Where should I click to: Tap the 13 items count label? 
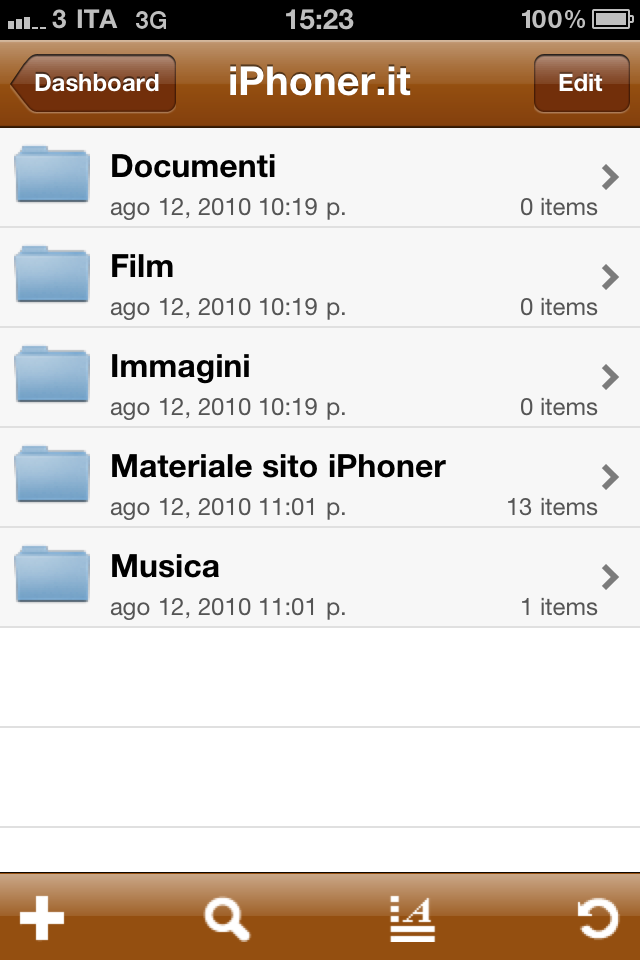pos(552,507)
